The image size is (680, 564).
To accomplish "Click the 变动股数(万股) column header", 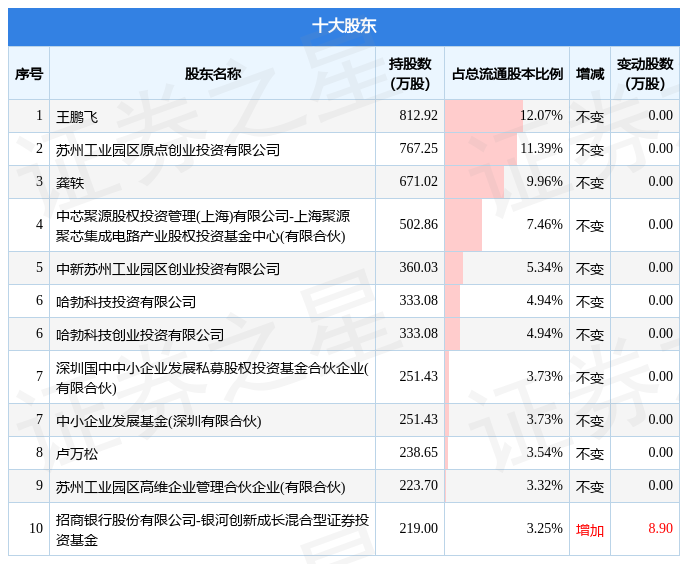I will pos(645,73).
